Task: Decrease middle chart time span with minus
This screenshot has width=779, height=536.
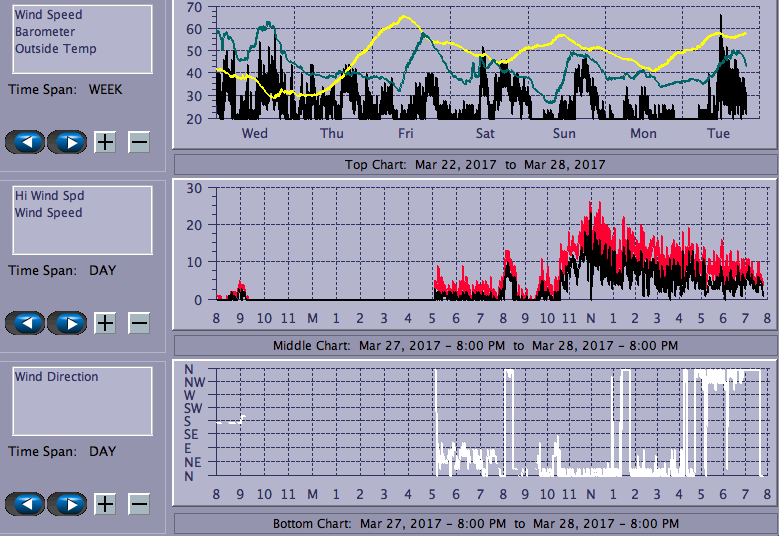Action: point(139,323)
